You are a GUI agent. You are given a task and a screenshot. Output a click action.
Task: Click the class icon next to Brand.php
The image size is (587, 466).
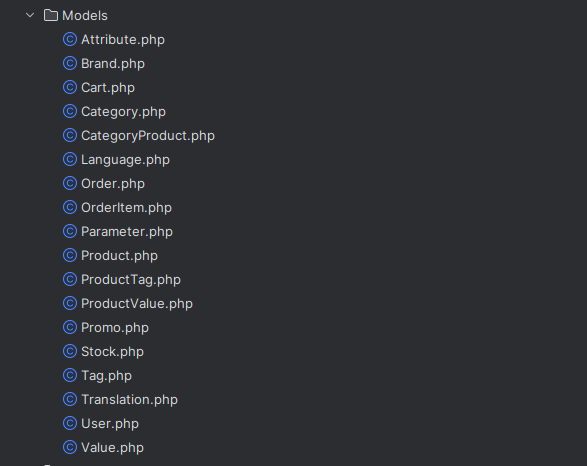pyautogui.click(x=70, y=63)
